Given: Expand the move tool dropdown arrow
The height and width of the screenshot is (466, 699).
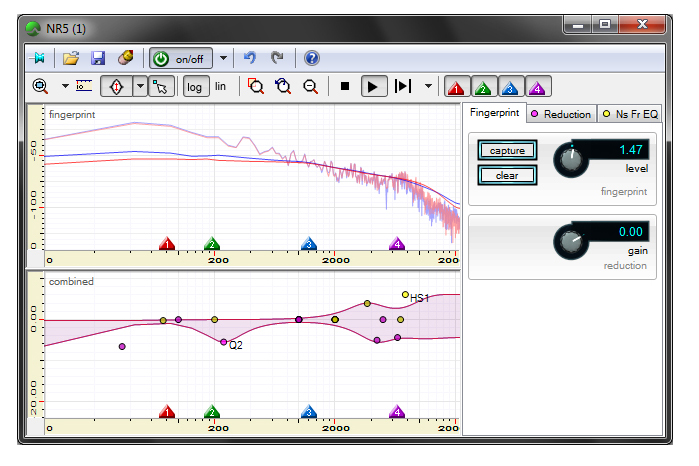Looking at the screenshot, I should pos(140,87).
